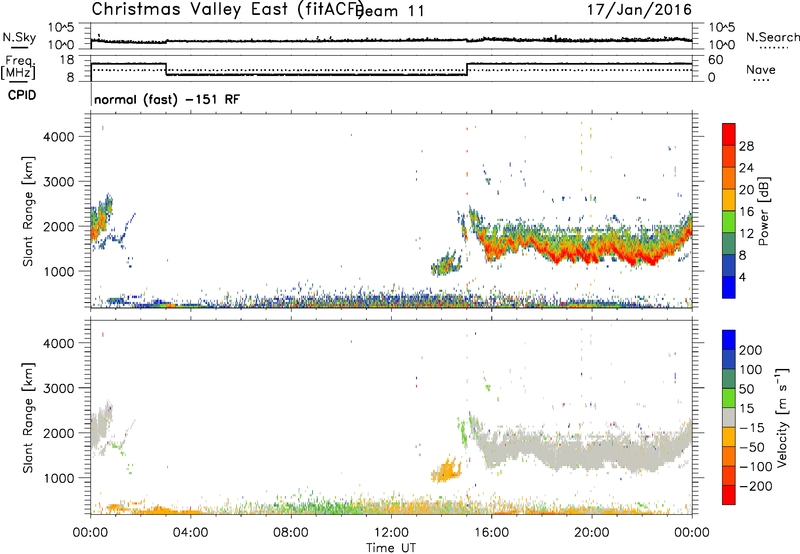This screenshot has width=800, height=554.
Task: Click the title 'Christmas Valley East (fitACF)'
Action: (228, 10)
